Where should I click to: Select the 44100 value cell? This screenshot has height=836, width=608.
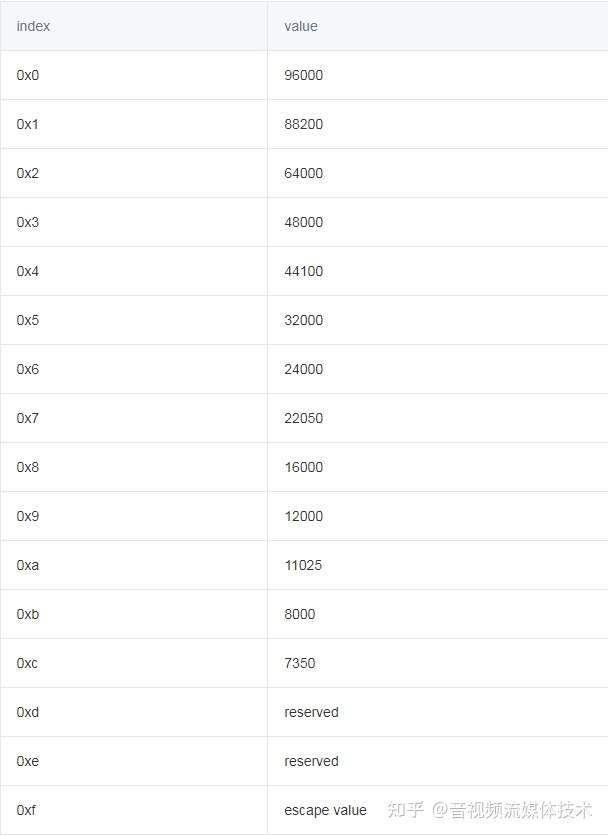tap(303, 271)
